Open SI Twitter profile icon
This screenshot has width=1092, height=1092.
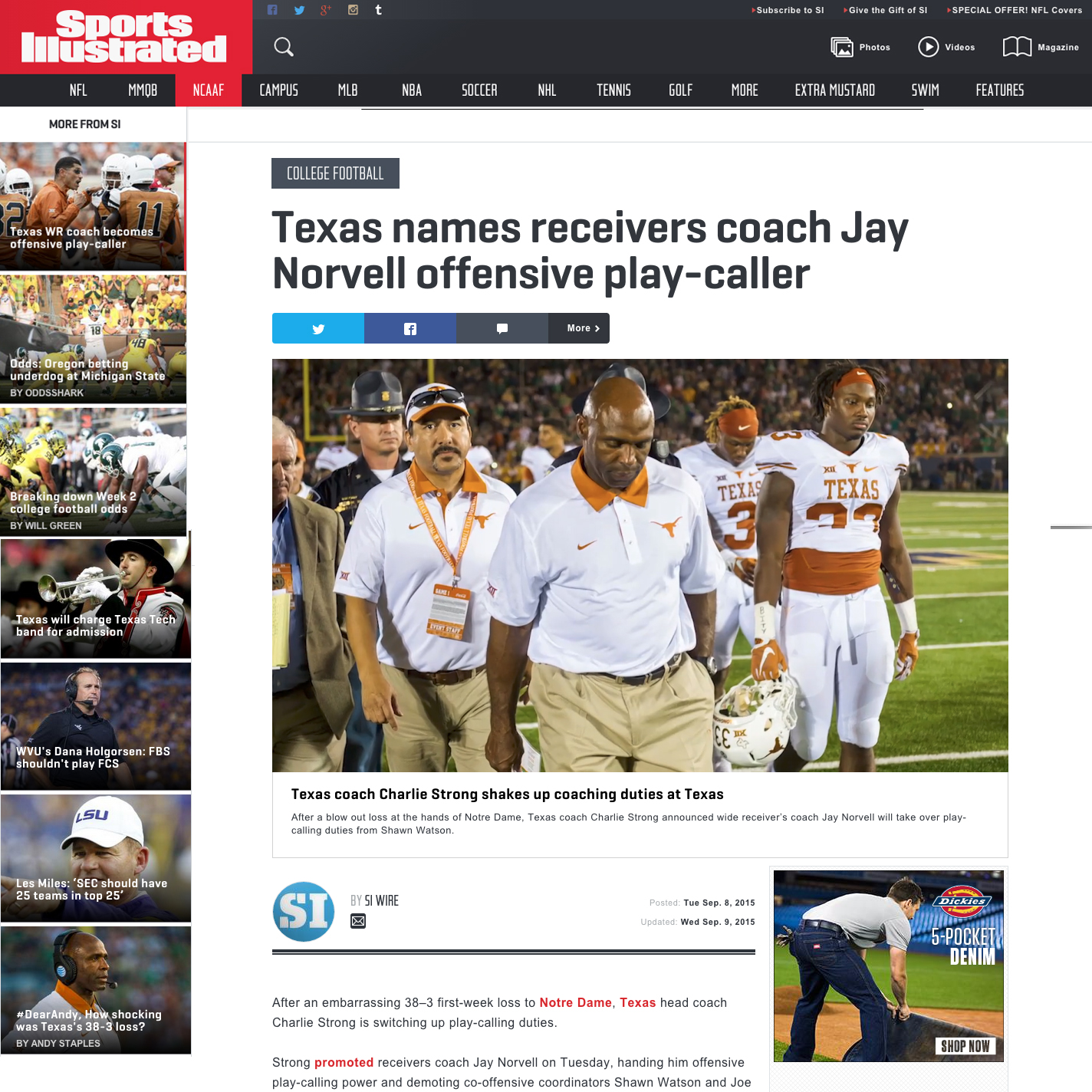(x=299, y=10)
